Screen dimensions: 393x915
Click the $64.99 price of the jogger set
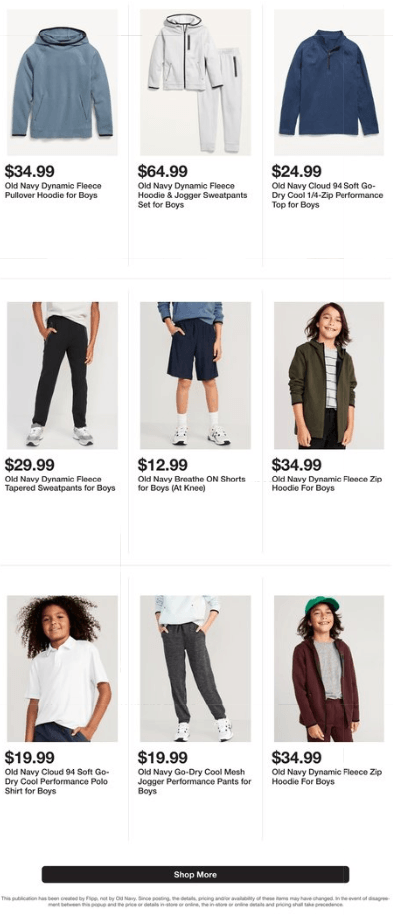pyautogui.click(x=163, y=172)
